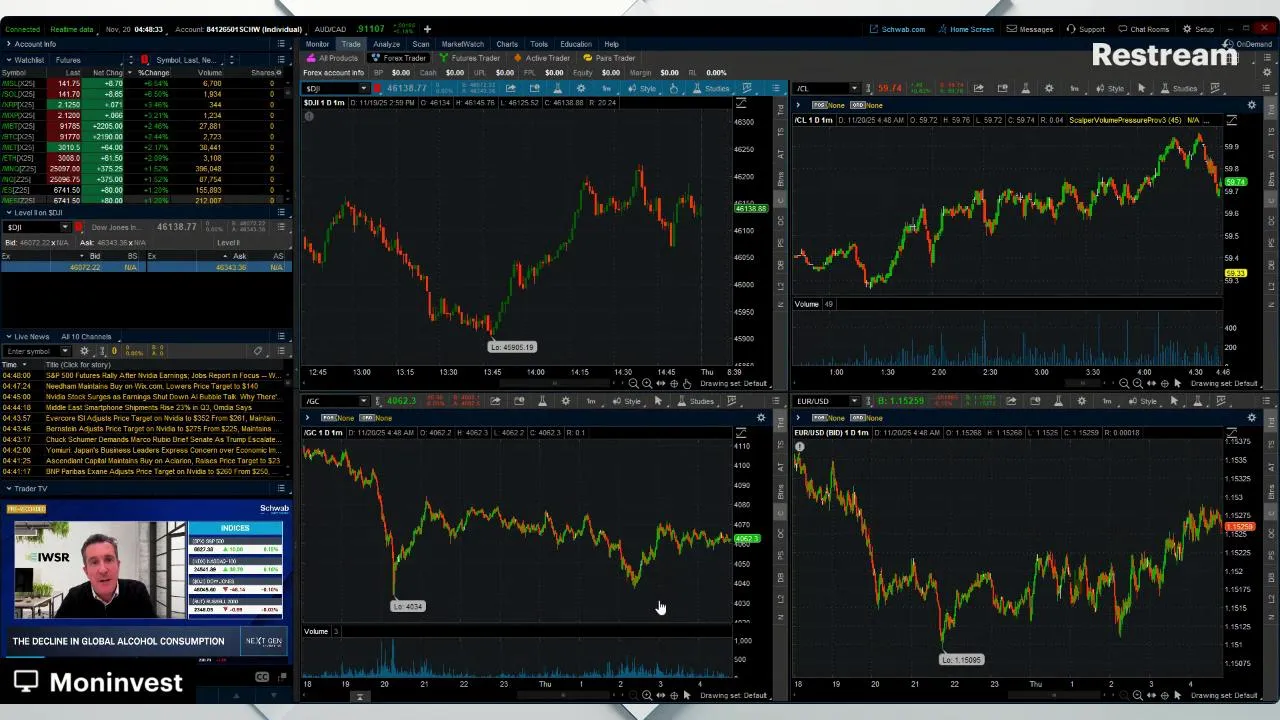Open the /CL chart Studies menu
1280x720 pixels.
click(x=1179, y=89)
